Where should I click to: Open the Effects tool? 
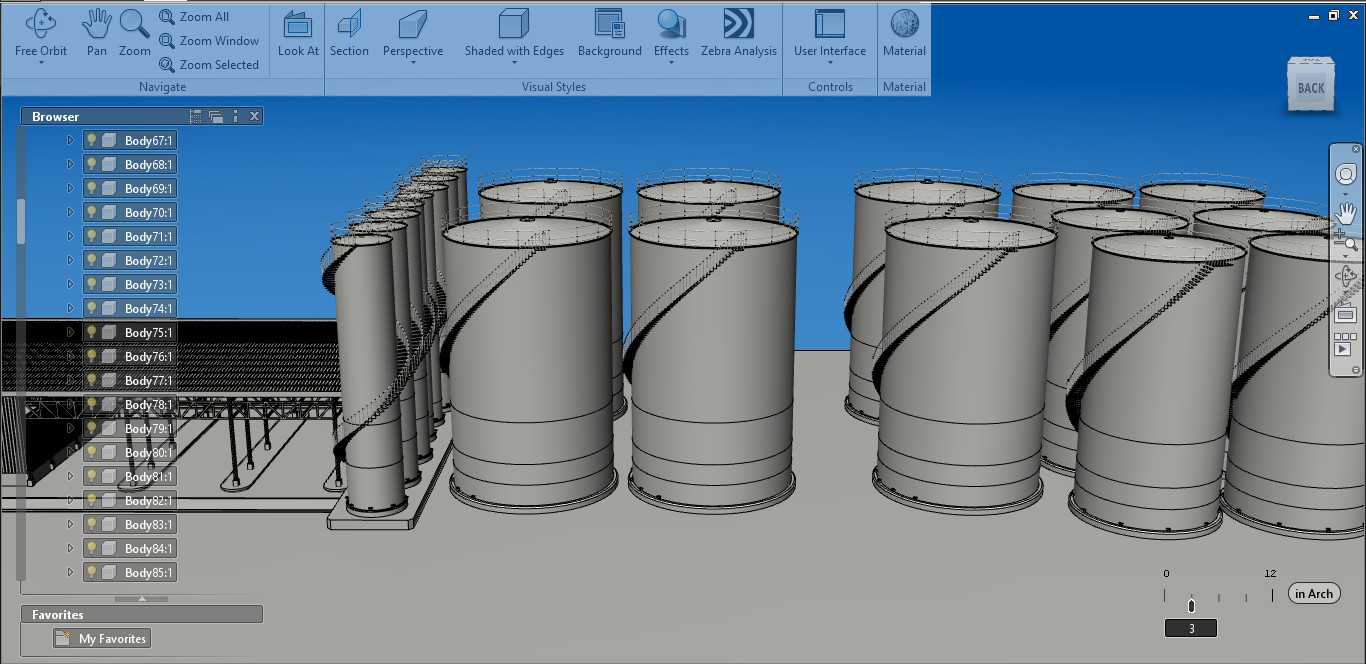[x=671, y=32]
